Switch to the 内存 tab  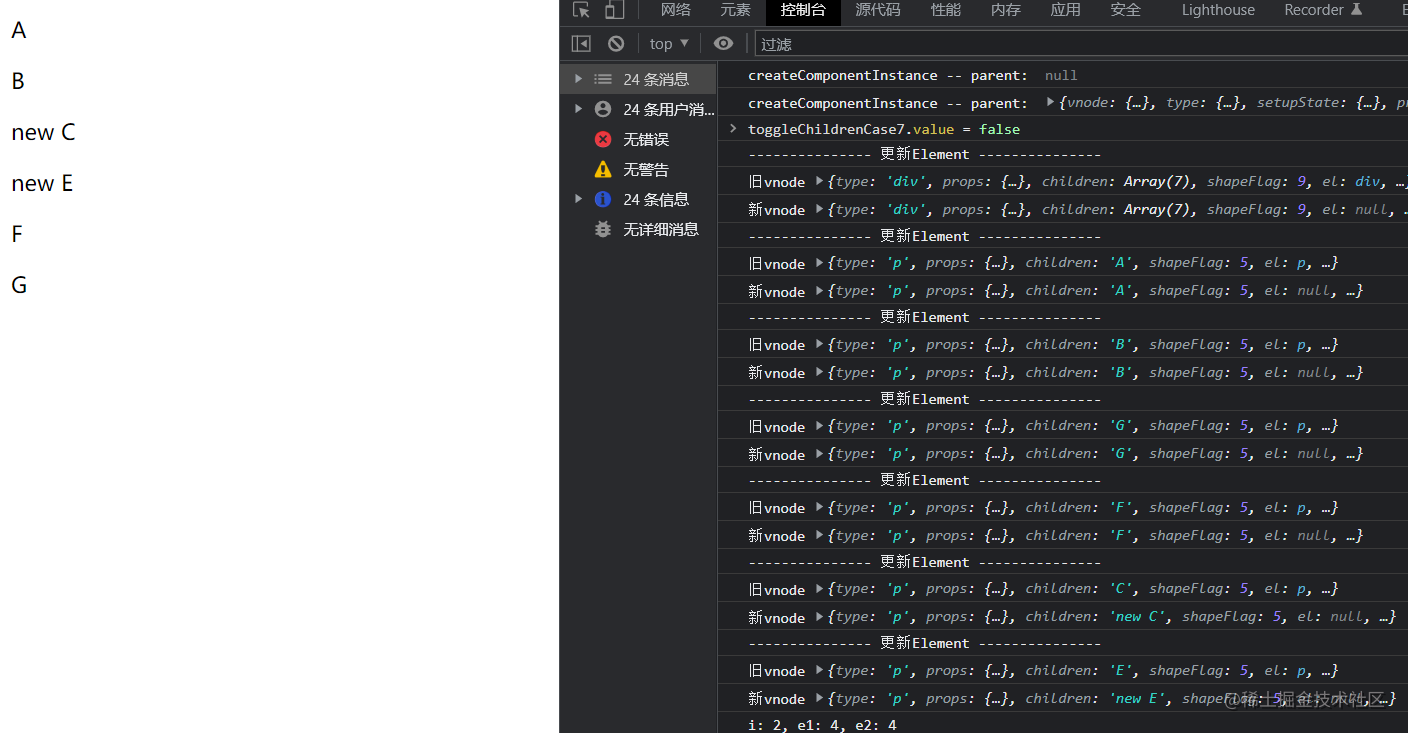(x=1006, y=10)
